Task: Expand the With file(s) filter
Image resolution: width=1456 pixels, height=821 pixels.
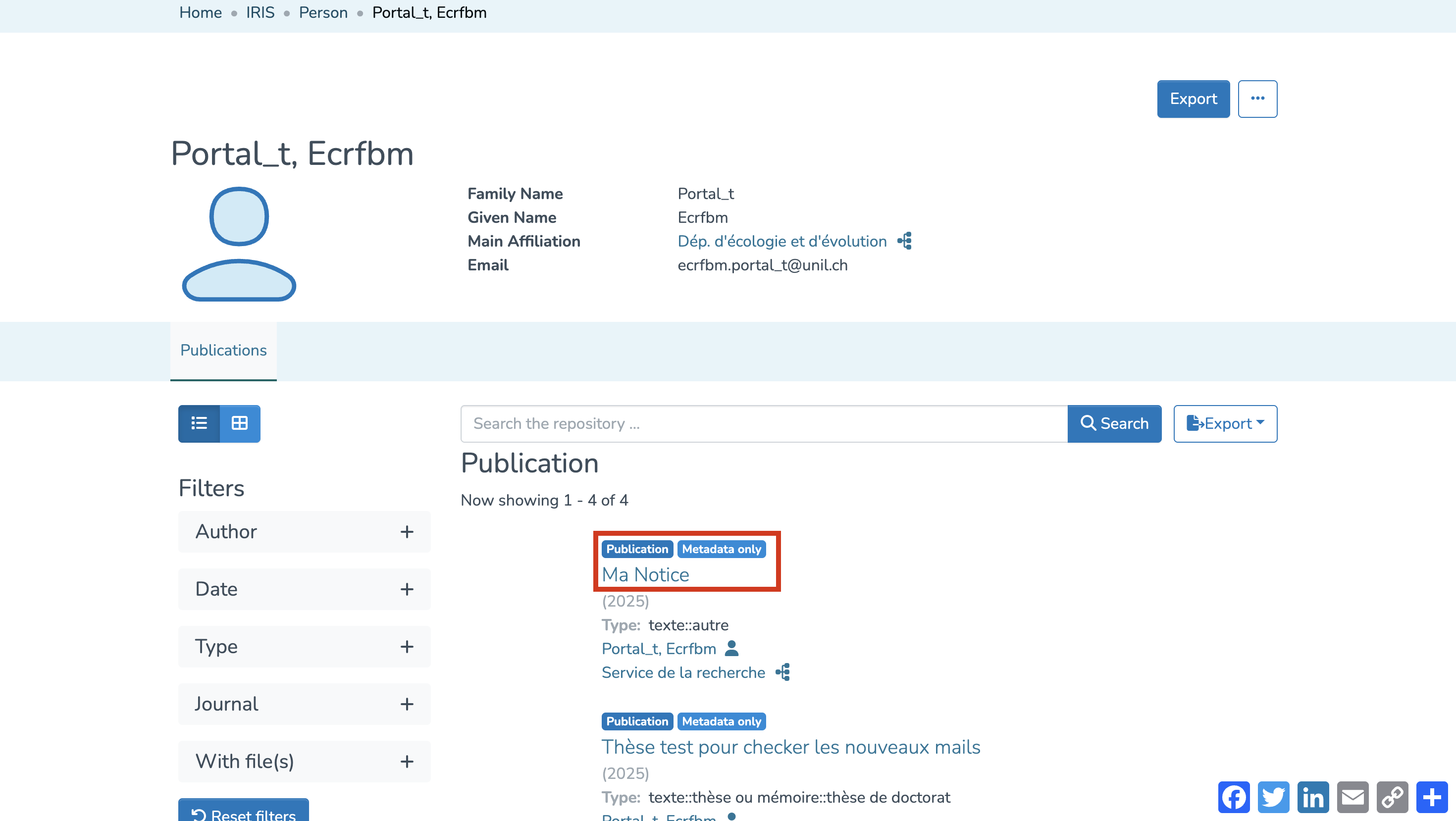Action: 407,761
